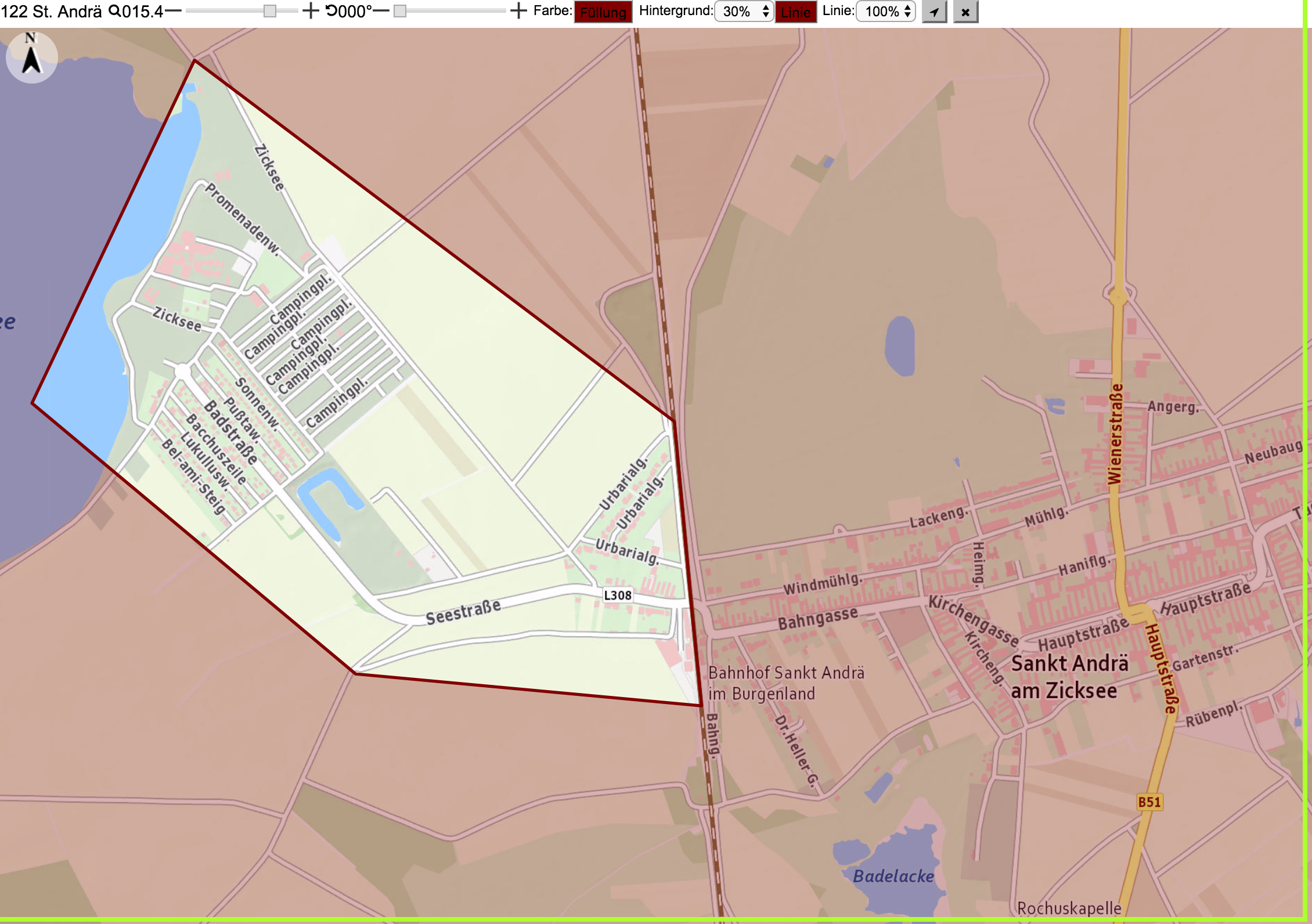Click the Linie color swatch
The height and width of the screenshot is (924, 1312).
click(796, 12)
